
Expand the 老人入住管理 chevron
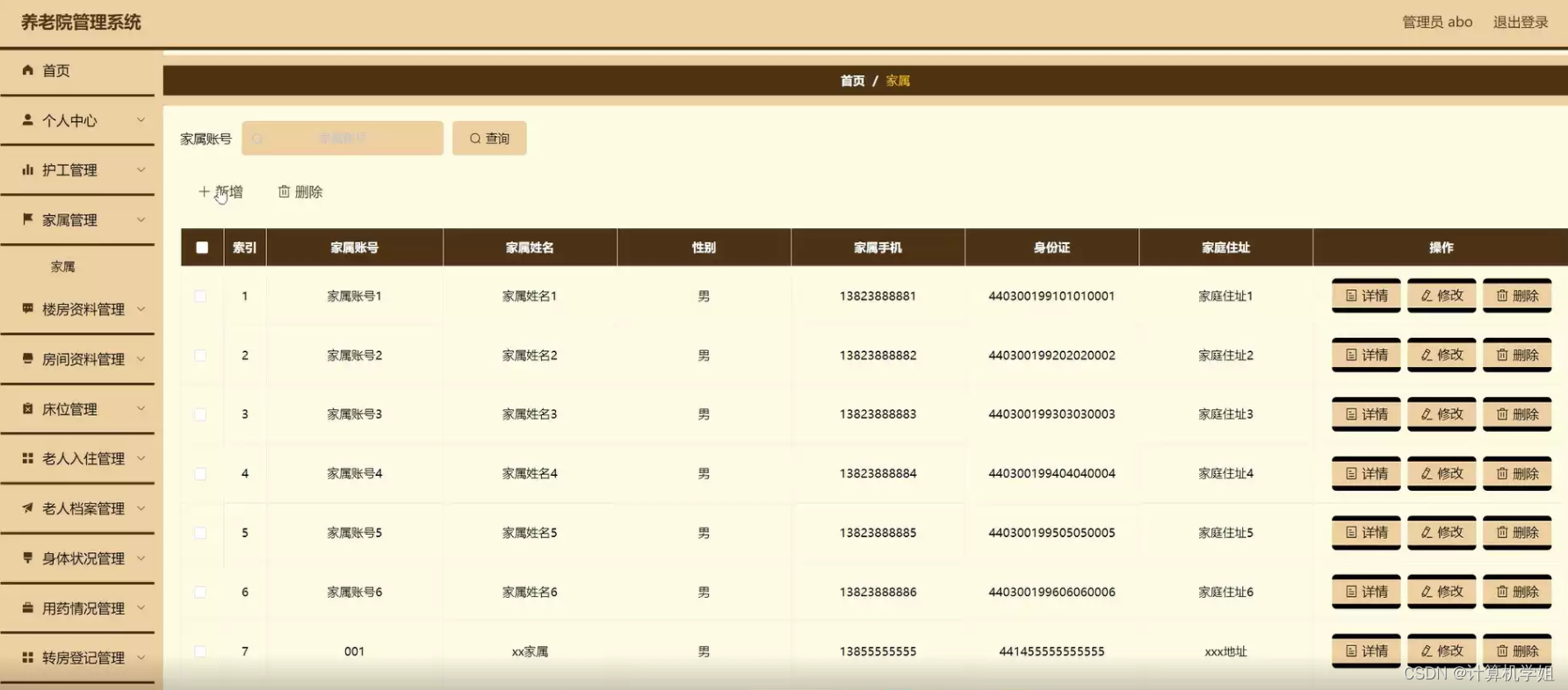coord(141,458)
